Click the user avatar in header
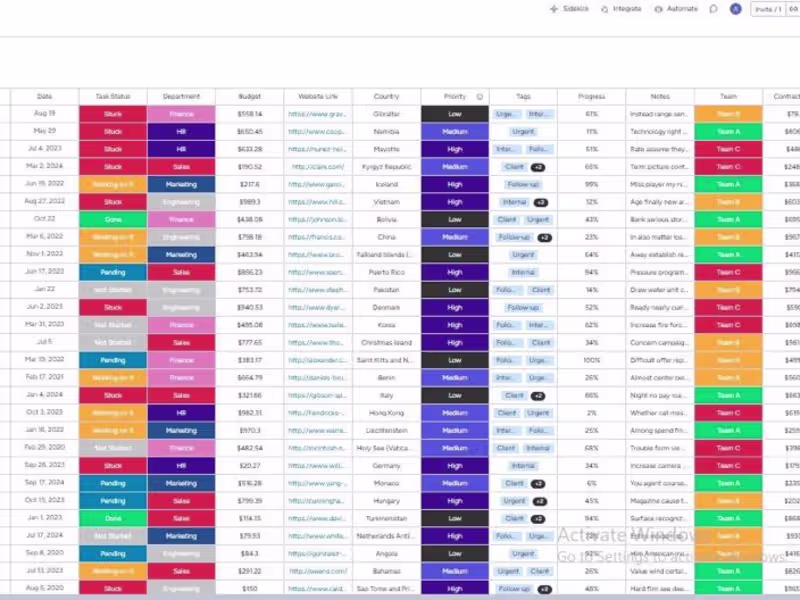Screen dimensions: 800x600 click(735, 9)
